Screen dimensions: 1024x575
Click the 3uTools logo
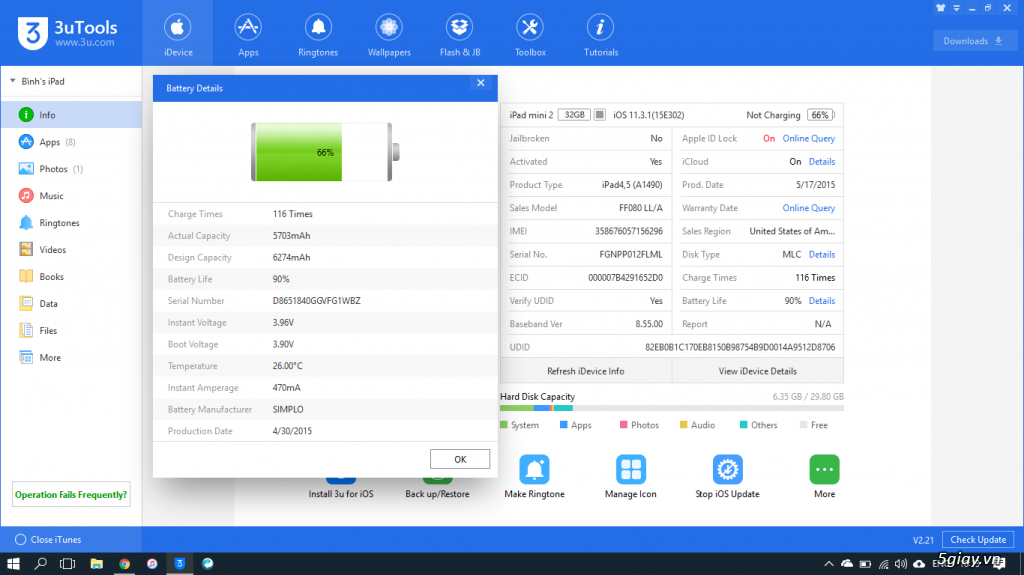tap(68, 33)
